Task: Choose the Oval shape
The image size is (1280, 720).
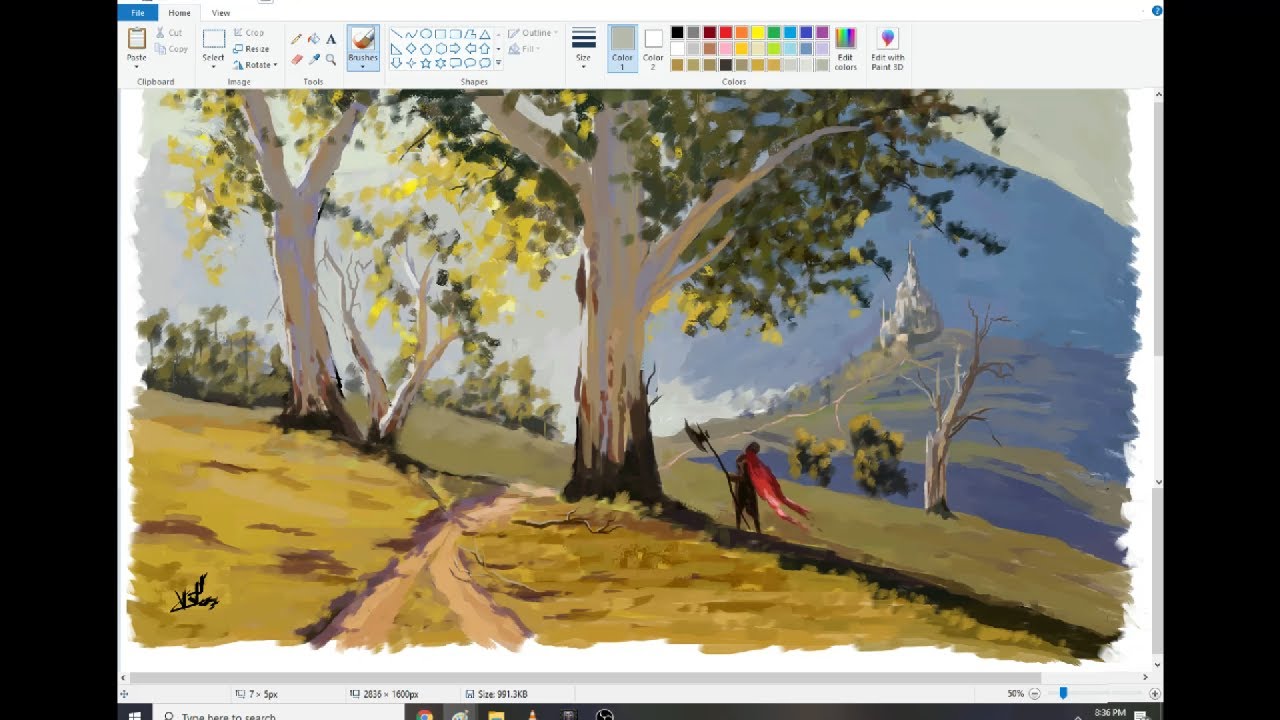Action: click(426, 34)
